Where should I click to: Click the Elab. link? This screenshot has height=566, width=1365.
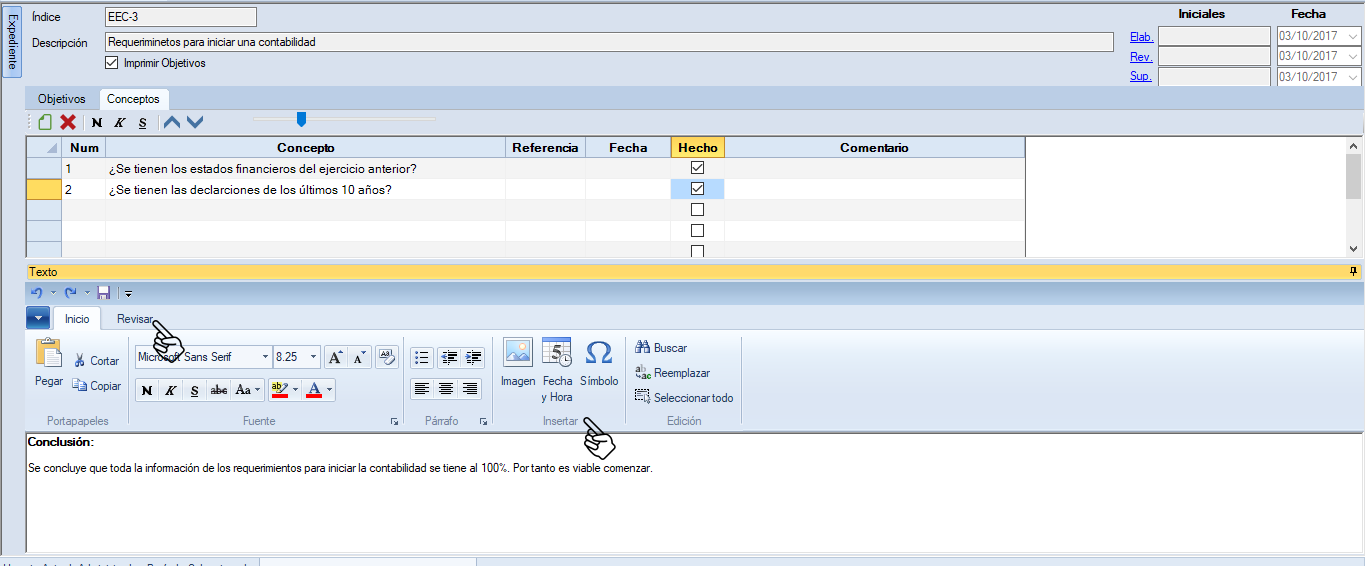(1141, 37)
